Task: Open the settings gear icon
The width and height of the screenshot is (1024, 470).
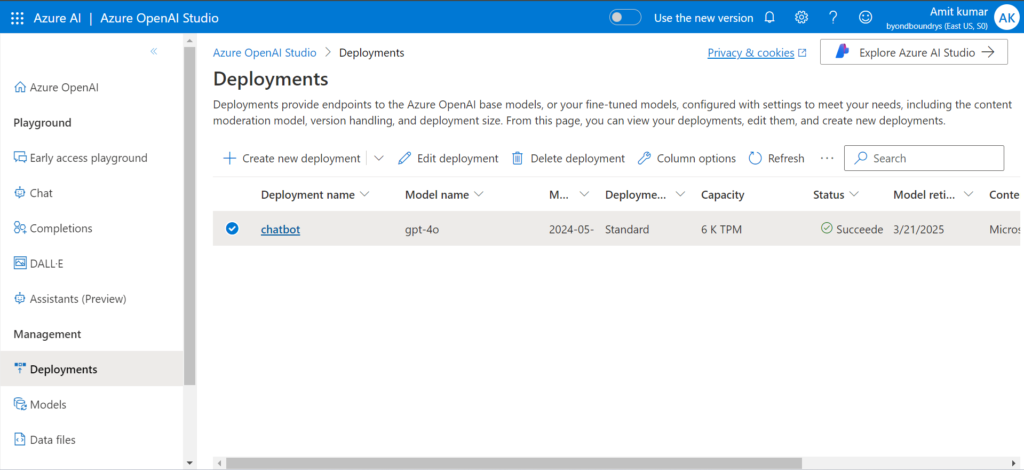Action: [801, 18]
